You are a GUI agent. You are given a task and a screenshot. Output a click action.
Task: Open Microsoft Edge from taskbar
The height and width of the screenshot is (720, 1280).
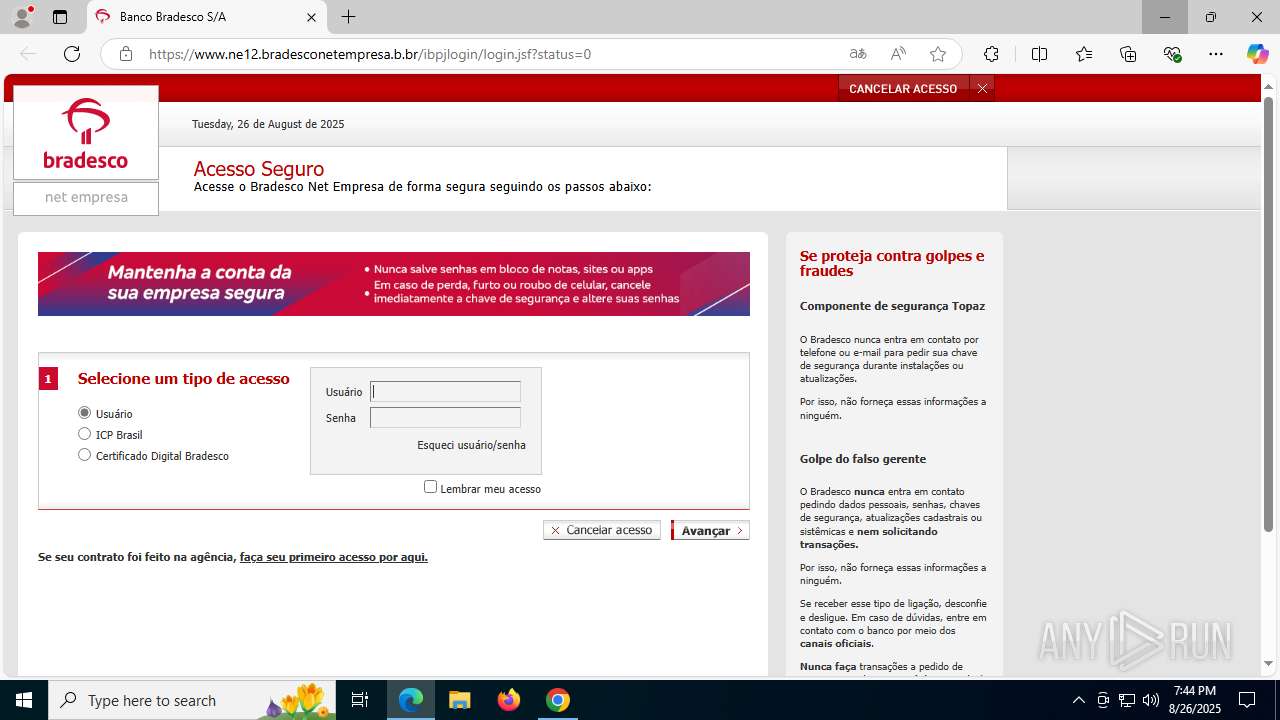click(411, 700)
